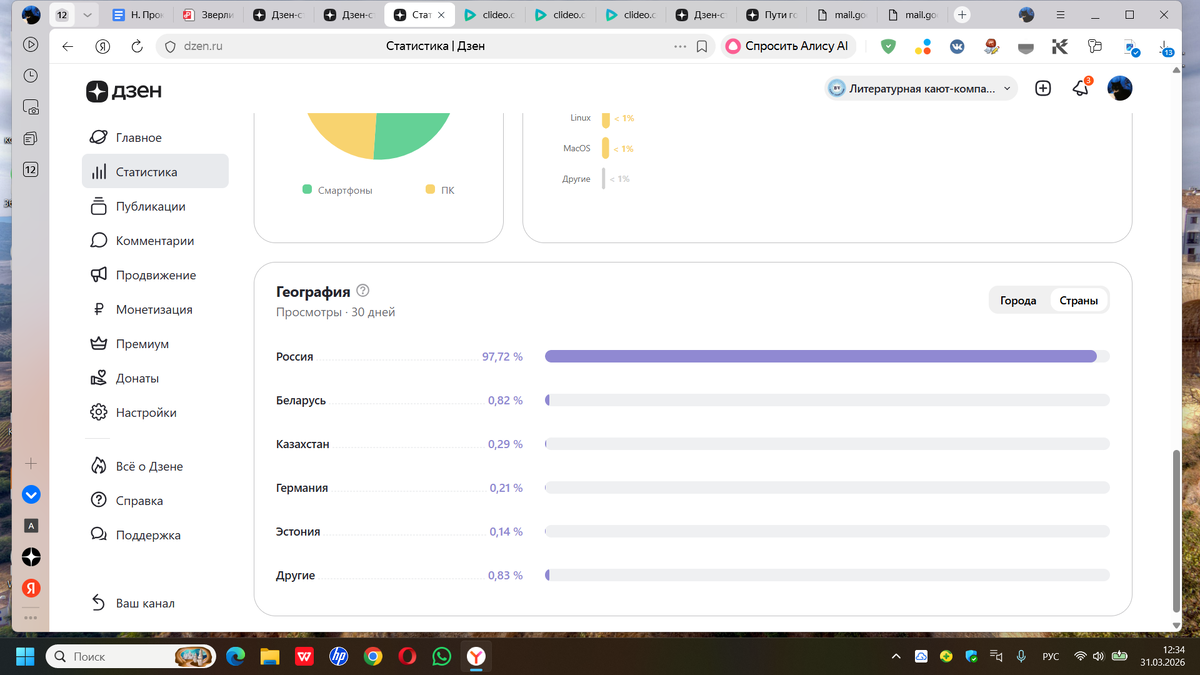Click the Эстония country row label
Screen dimensions: 1200x675
pyautogui.click(x=298, y=532)
